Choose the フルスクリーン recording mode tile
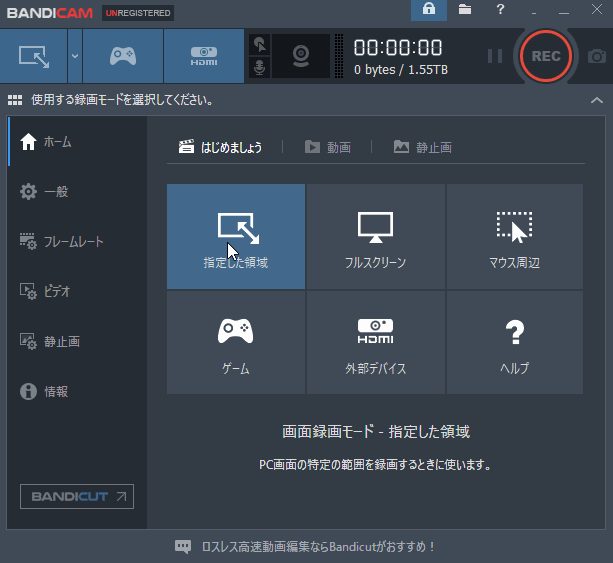 coord(376,237)
